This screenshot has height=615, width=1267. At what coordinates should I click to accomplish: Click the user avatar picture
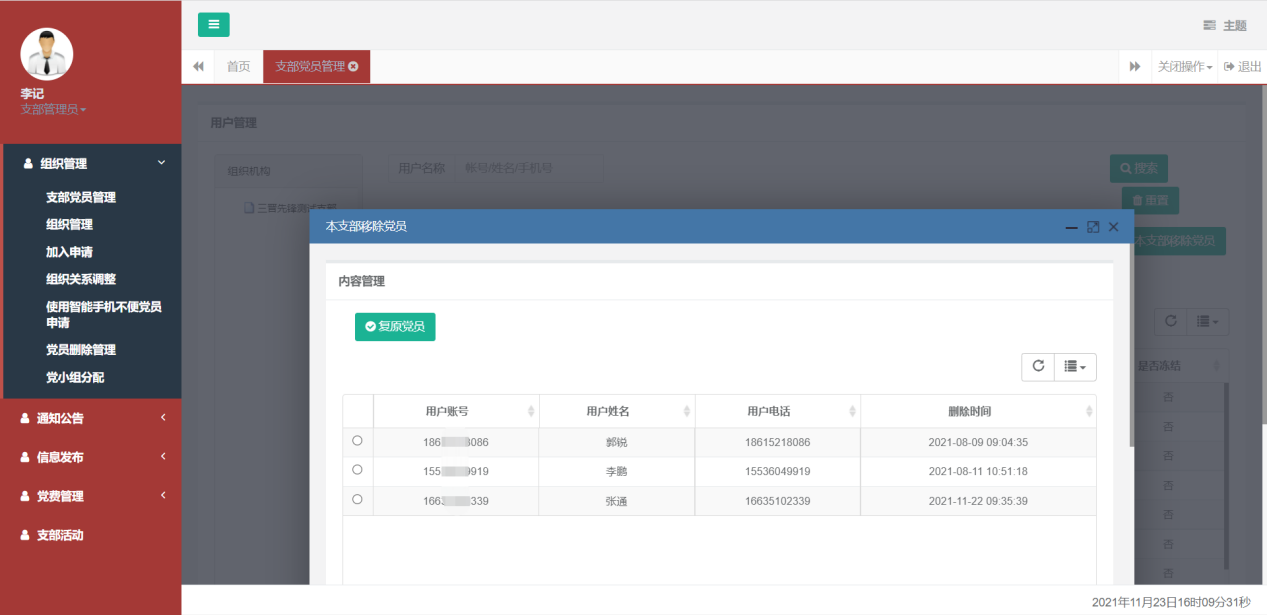point(46,54)
